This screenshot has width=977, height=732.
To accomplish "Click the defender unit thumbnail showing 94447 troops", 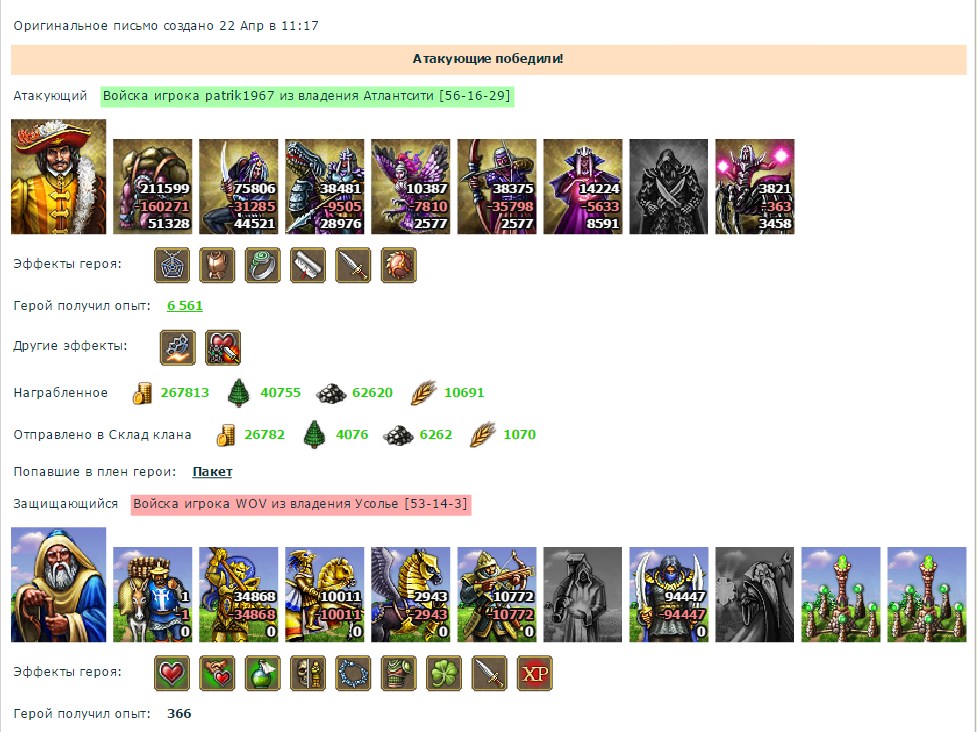I will (669, 595).
